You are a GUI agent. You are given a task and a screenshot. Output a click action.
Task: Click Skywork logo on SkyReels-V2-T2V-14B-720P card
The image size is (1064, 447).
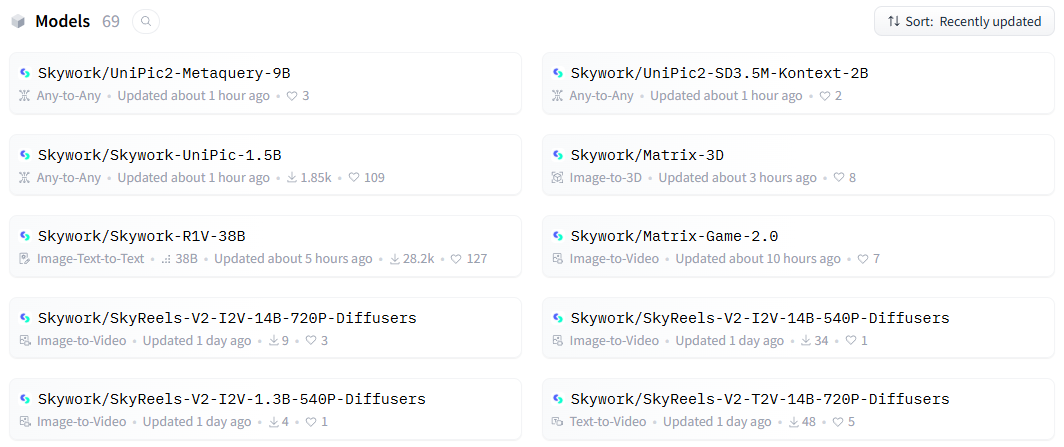558,399
